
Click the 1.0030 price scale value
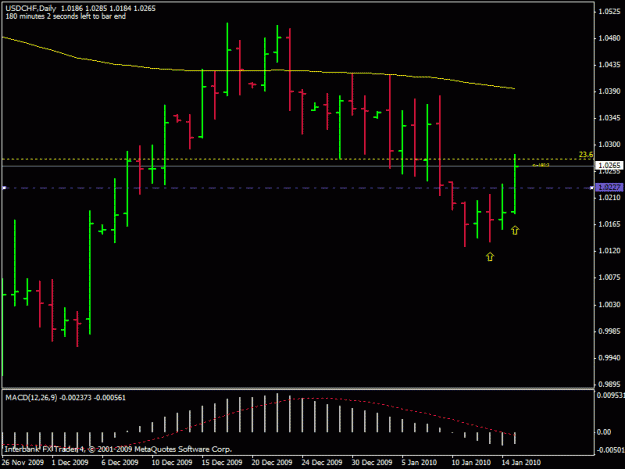(610, 304)
